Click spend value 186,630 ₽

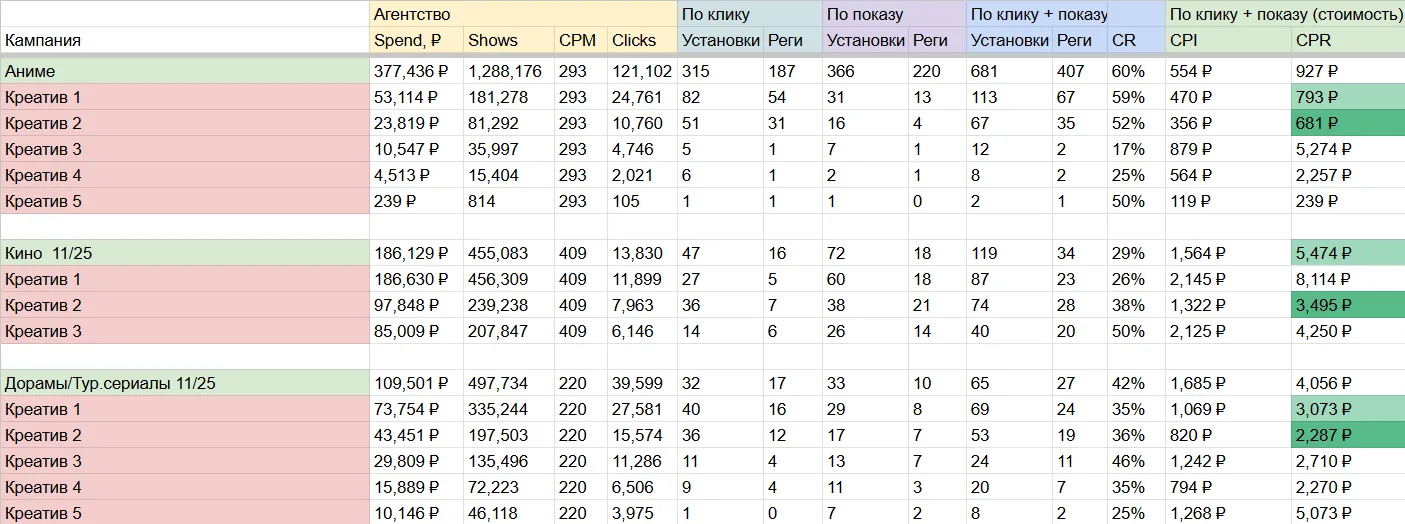(416, 279)
